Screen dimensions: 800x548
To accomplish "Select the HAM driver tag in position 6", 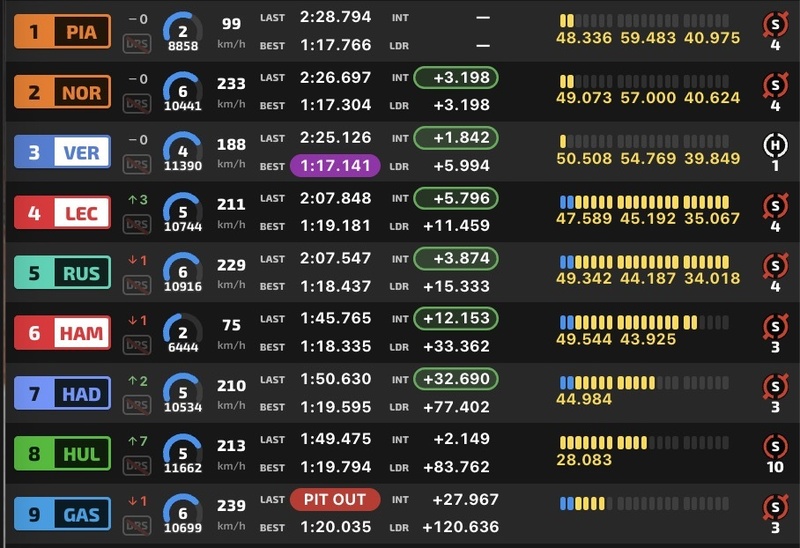I will pyautogui.click(x=62, y=333).
